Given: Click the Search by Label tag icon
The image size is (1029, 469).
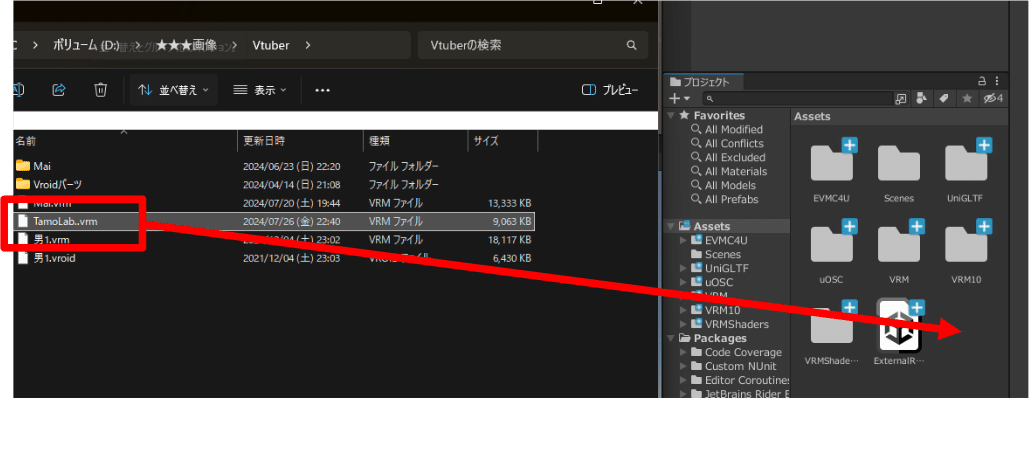Looking at the screenshot, I should click(x=944, y=98).
